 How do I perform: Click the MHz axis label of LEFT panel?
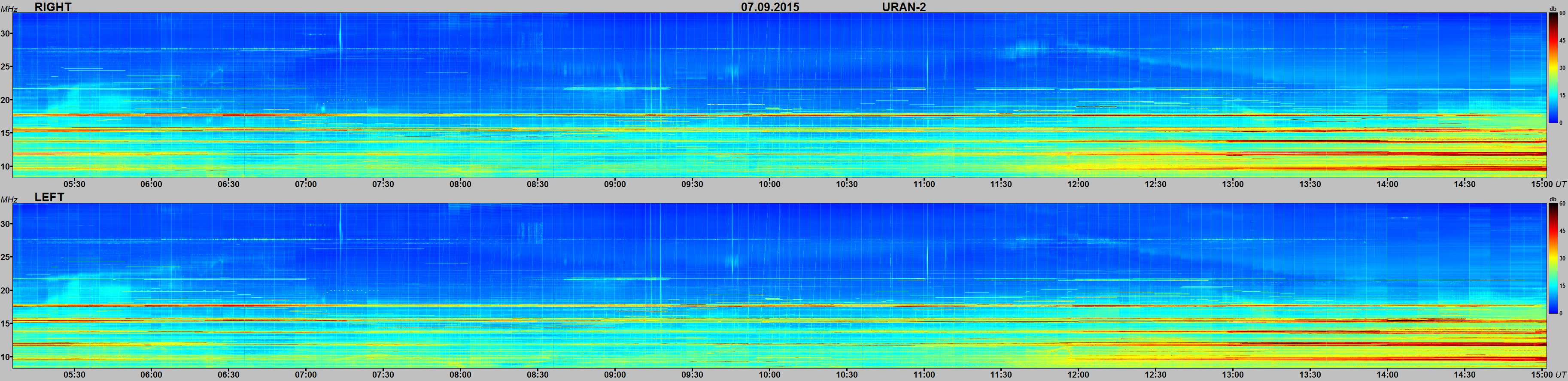pyautogui.click(x=9, y=199)
